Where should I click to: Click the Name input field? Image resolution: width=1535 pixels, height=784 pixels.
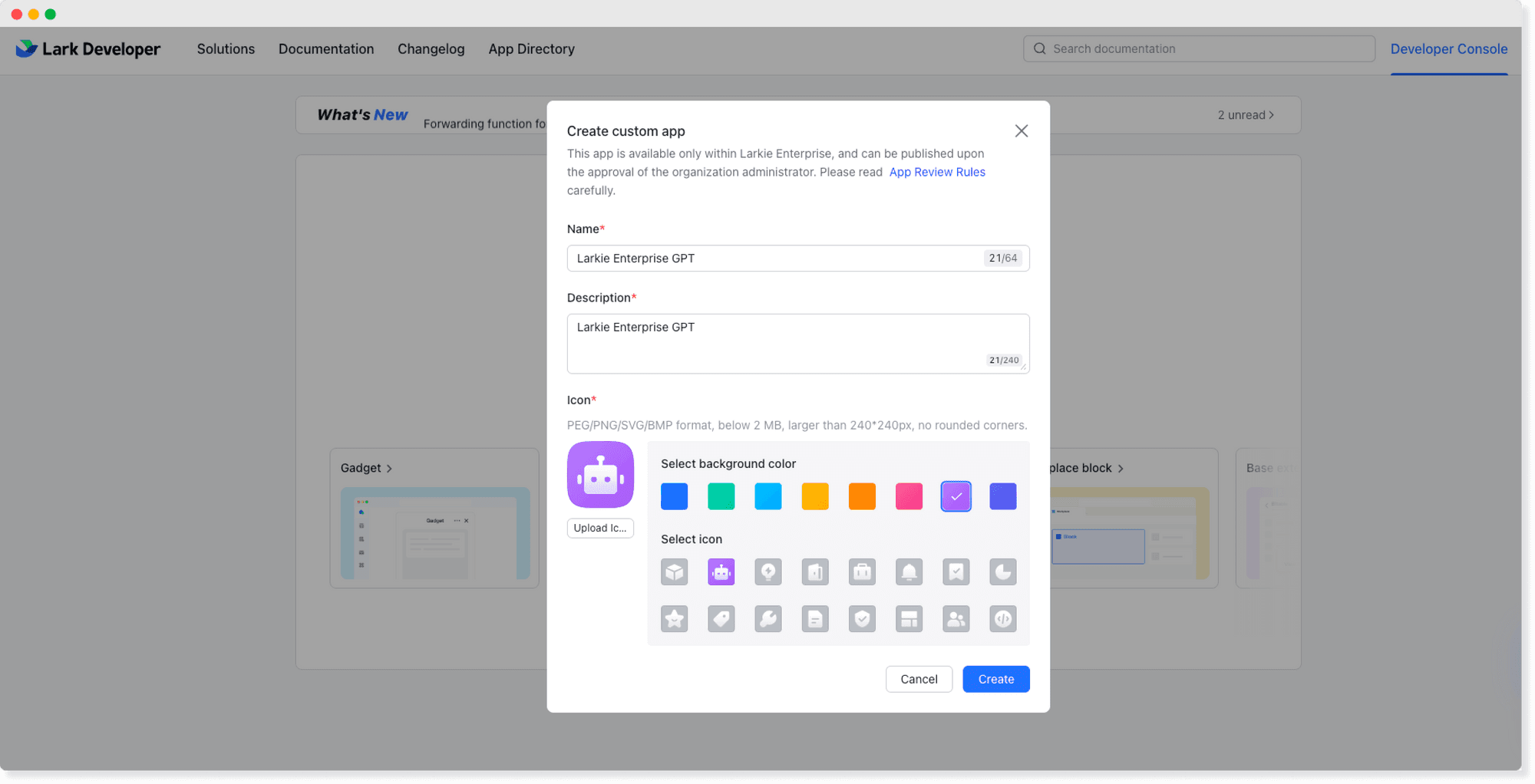(x=797, y=259)
